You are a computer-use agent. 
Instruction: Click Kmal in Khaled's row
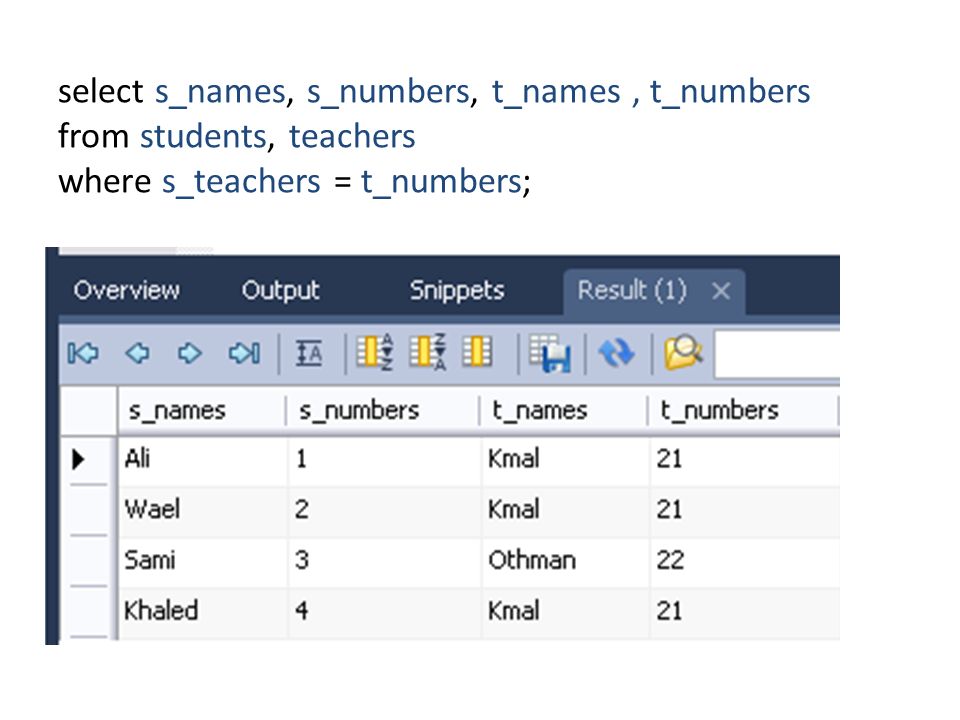[566, 612]
